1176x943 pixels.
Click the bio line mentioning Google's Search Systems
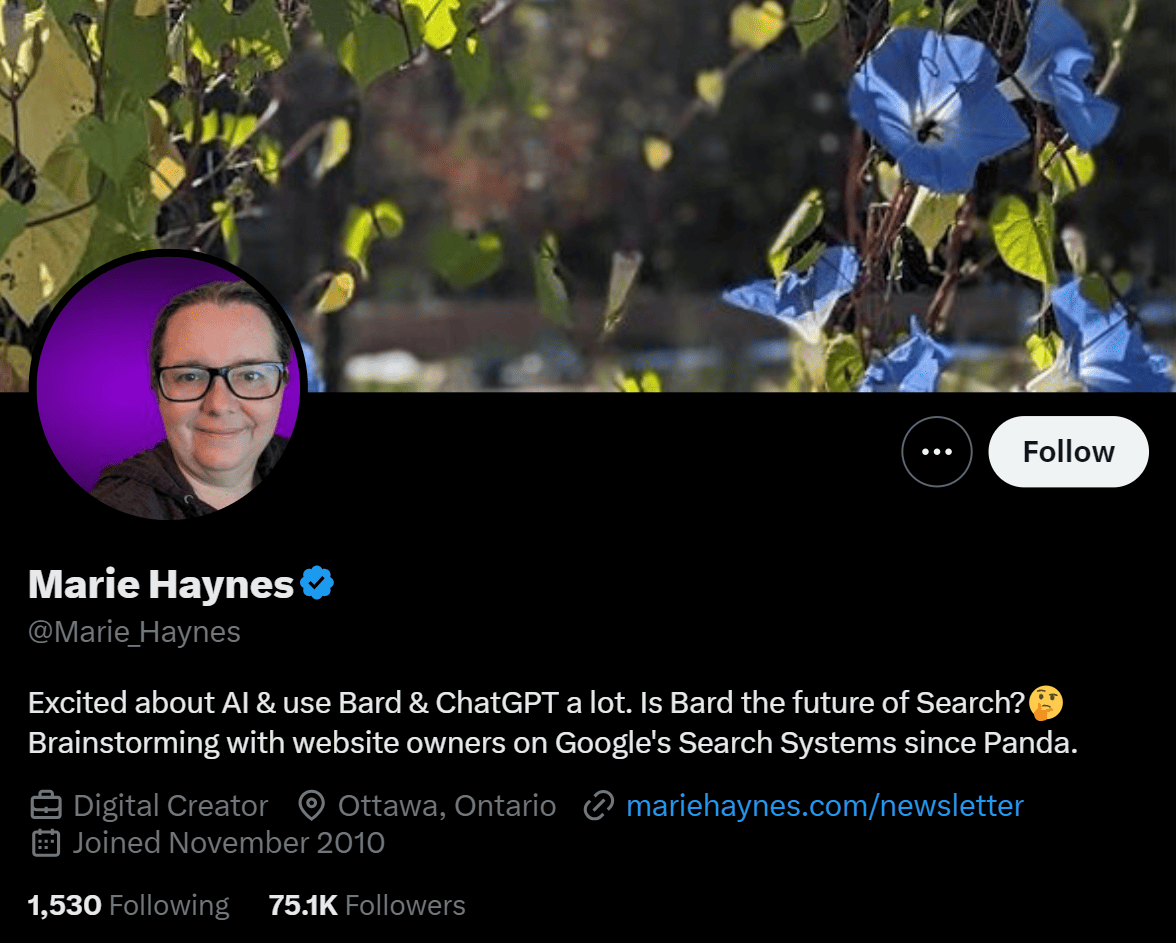[553, 743]
